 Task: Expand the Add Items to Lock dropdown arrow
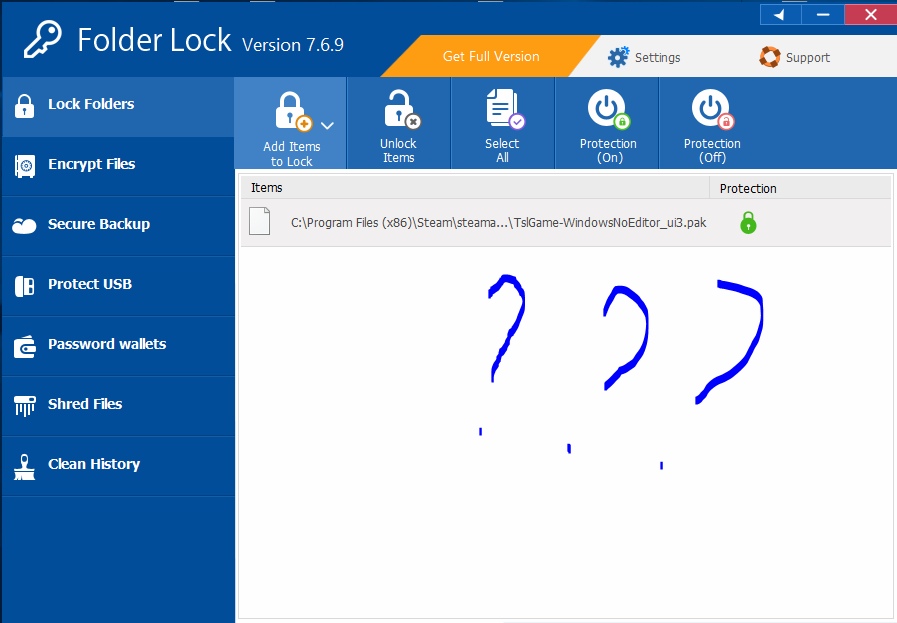(x=327, y=125)
